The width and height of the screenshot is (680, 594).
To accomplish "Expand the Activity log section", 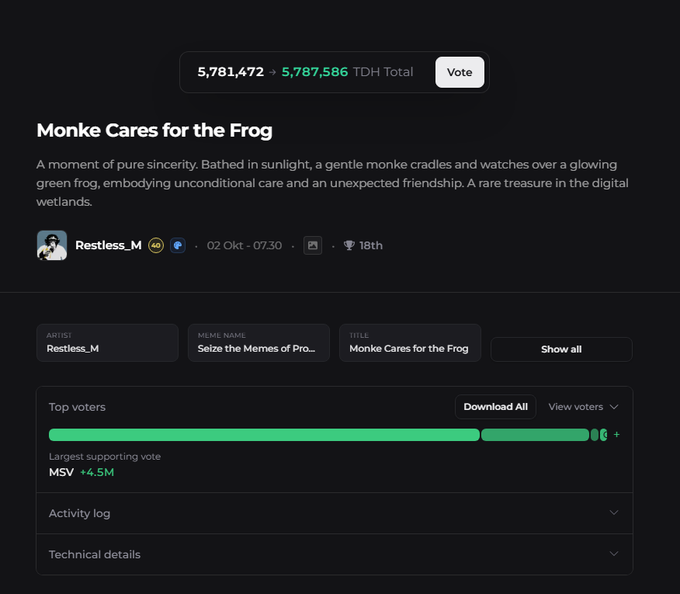I will pyautogui.click(x=335, y=513).
